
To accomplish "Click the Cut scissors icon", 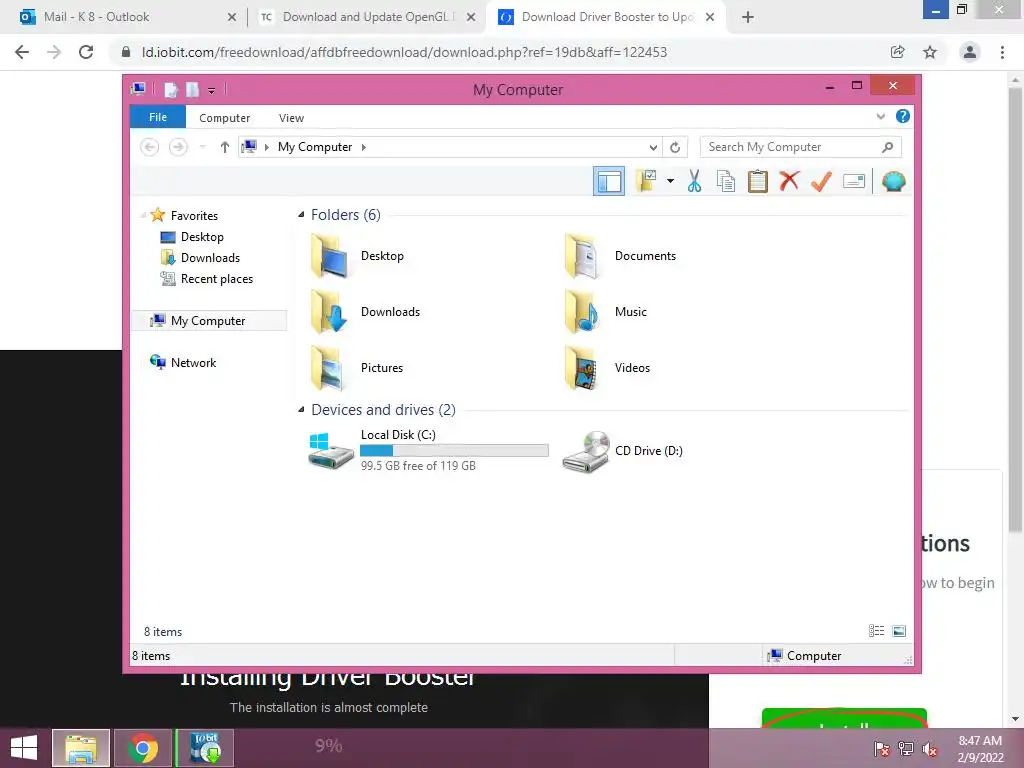I will 694,181.
